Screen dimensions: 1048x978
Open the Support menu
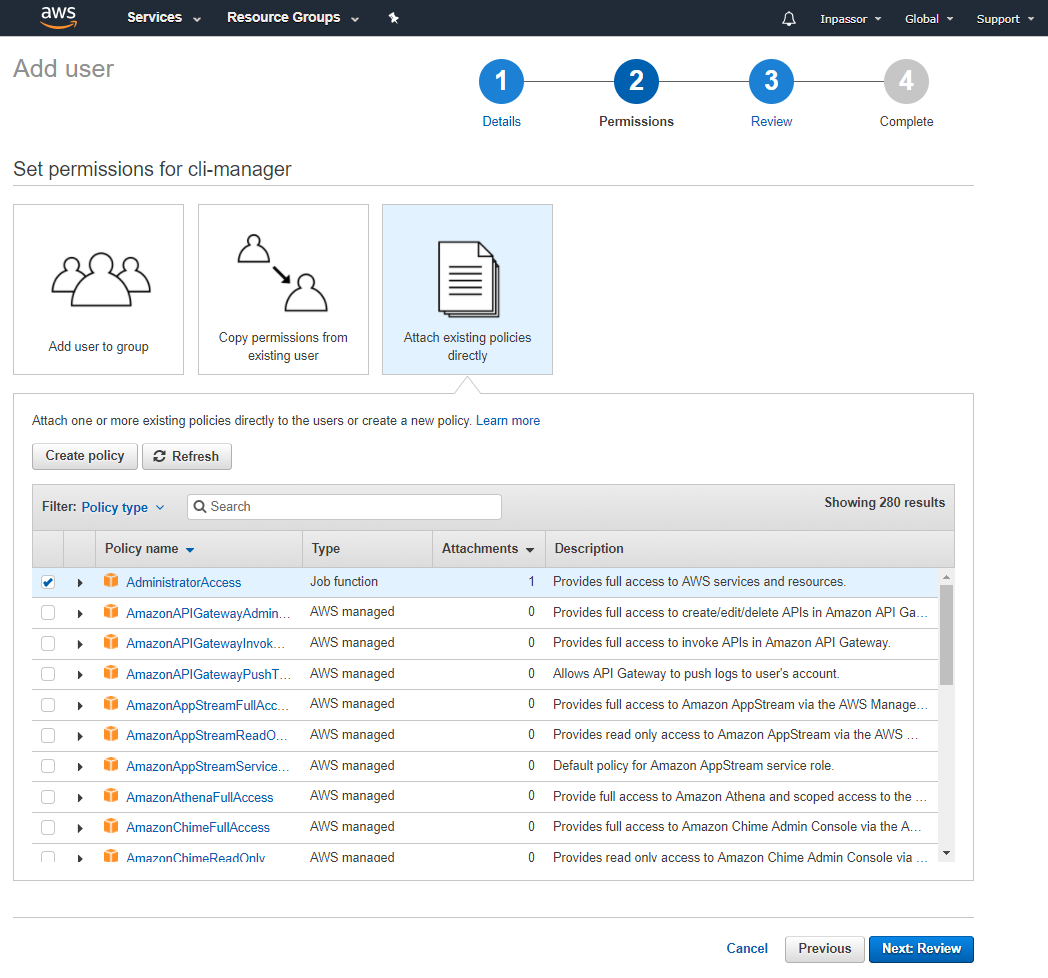point(1005,19)
